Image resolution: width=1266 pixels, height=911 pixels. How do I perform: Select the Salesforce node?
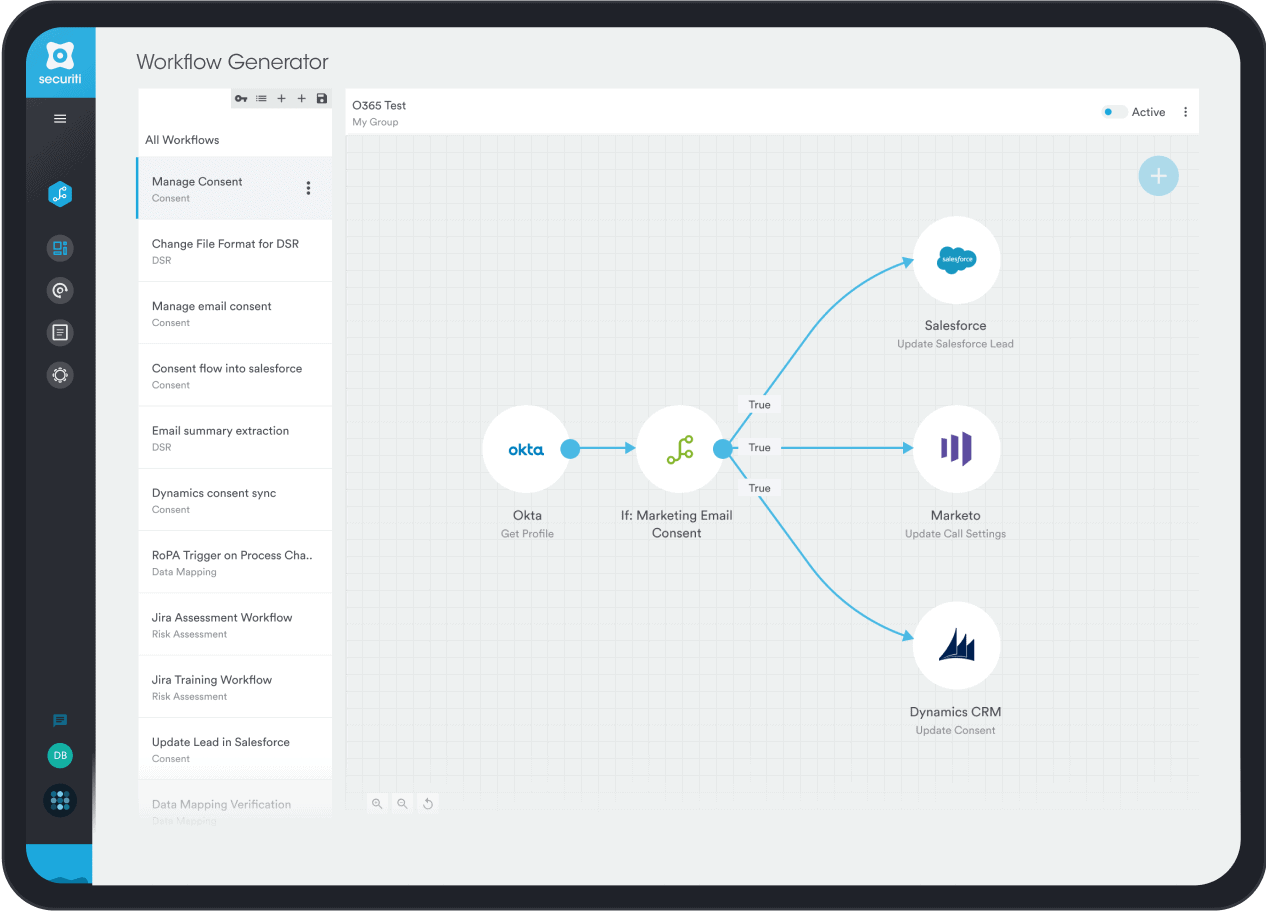pyautogui.click(x=956, y=260)
